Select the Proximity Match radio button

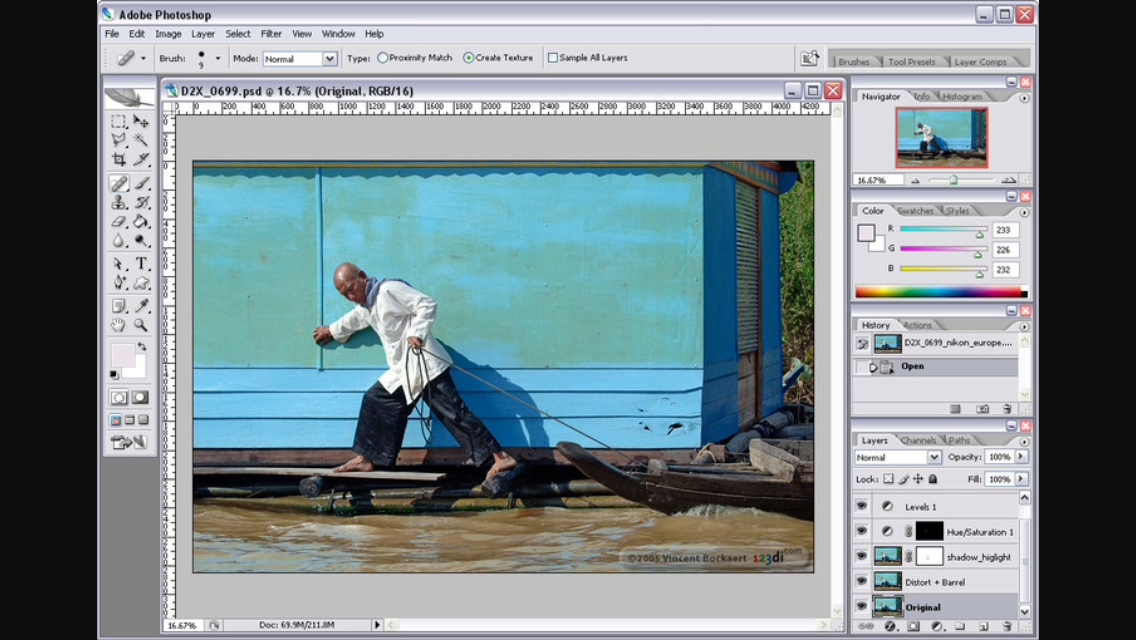point(383,58)
